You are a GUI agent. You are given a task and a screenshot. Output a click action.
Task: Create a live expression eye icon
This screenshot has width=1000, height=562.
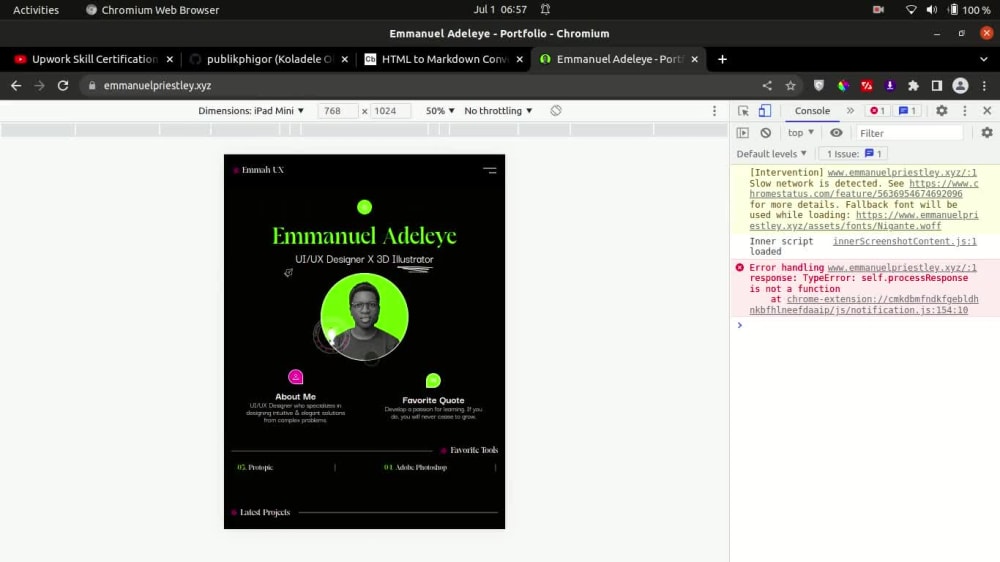click(836, 133)
